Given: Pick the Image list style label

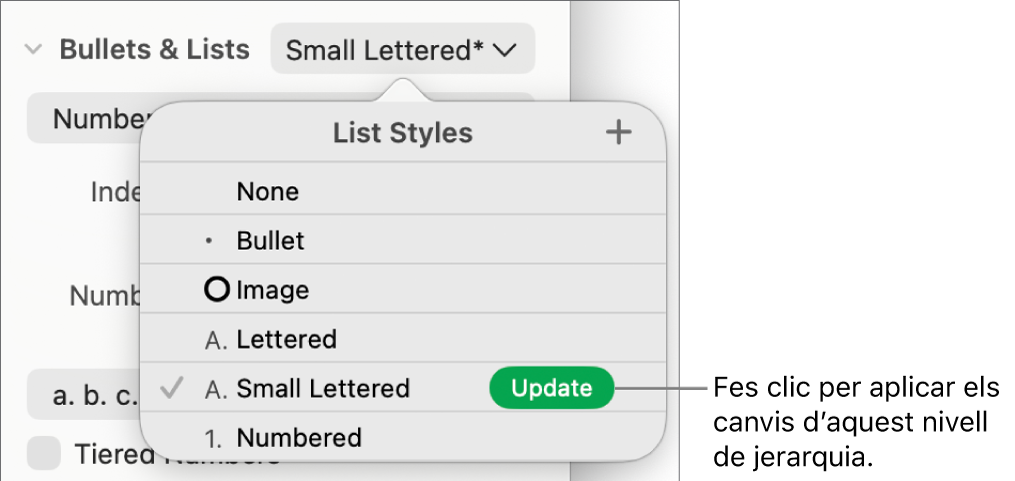Looking at the screenshot, I should pos(273,291).
